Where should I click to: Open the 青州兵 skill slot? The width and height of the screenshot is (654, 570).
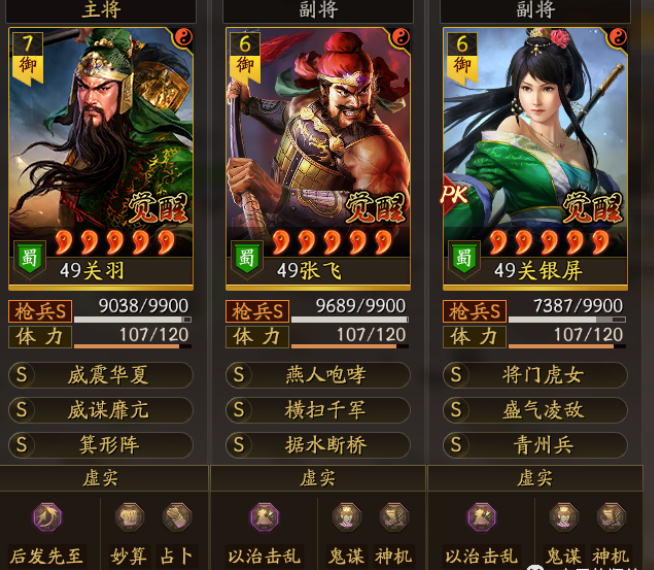pyautogui.click(x=535, y=445)
